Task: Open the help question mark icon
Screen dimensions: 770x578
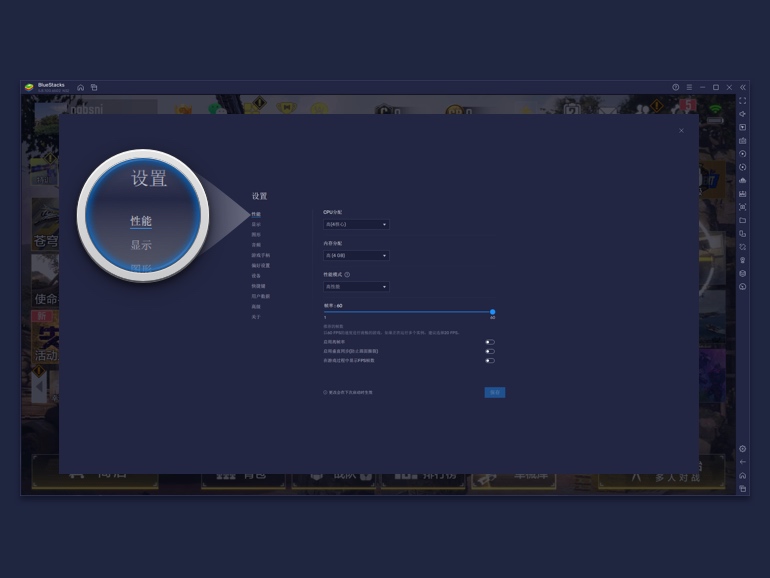Action: pos(676,87)
